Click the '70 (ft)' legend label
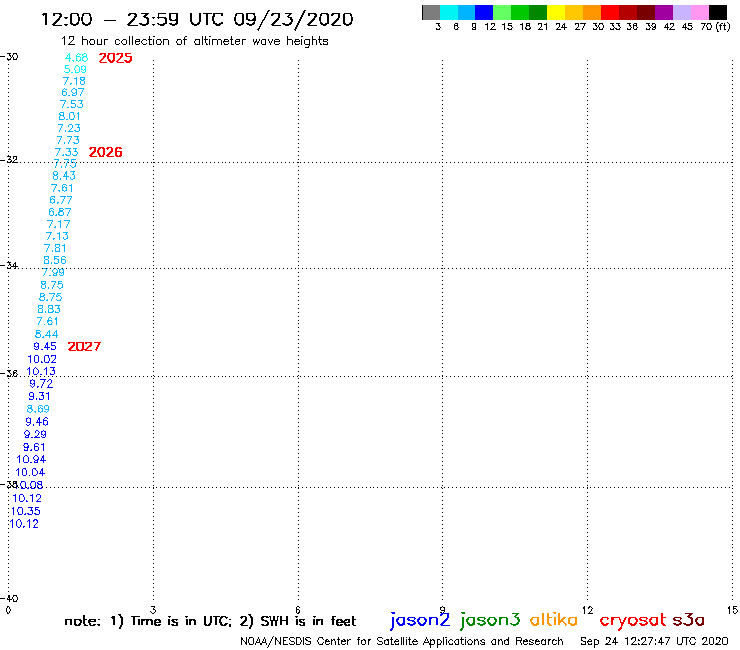The height and width of the screenshot is (650, 740). pos(715,26)
